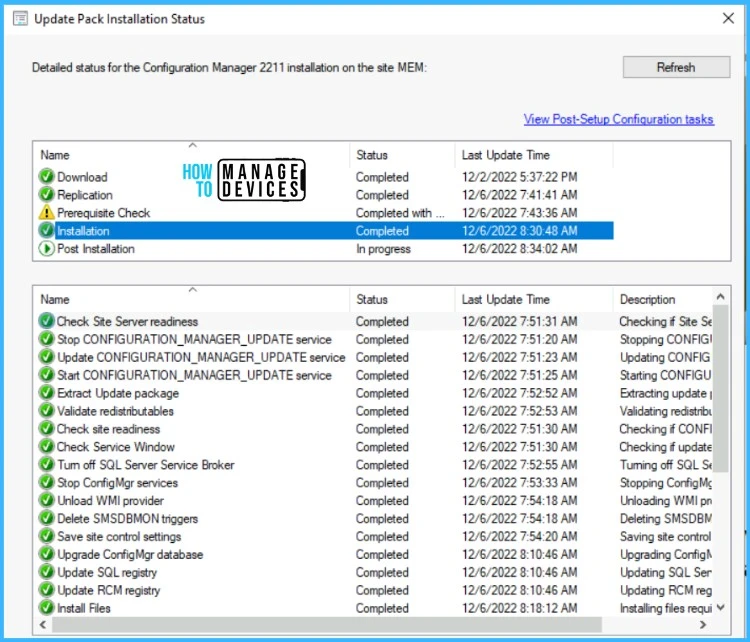Click warning icon beside Prerequisite Check
The image size is (750, 642).
[46, 212]
